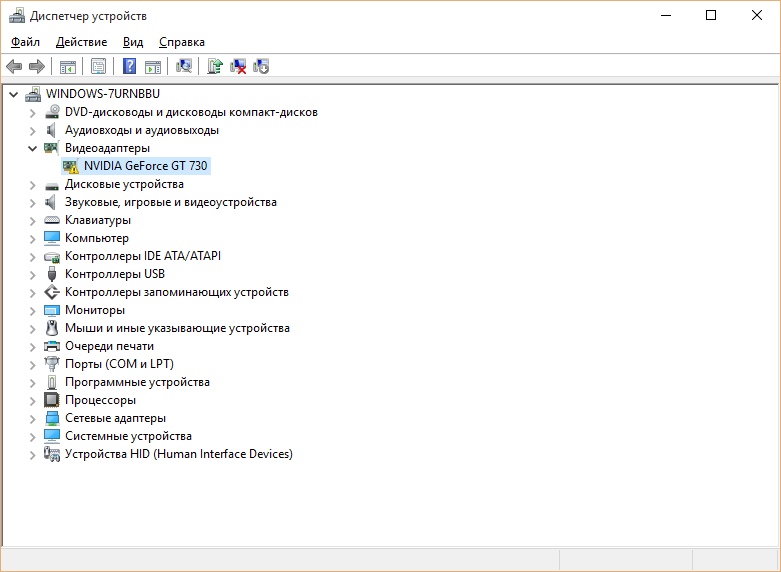Viewport: 781px width, 572px height.
Task: Expand DVD-дисководы и дисководы компакт-дисков chevron
Action: click(33, 113)
